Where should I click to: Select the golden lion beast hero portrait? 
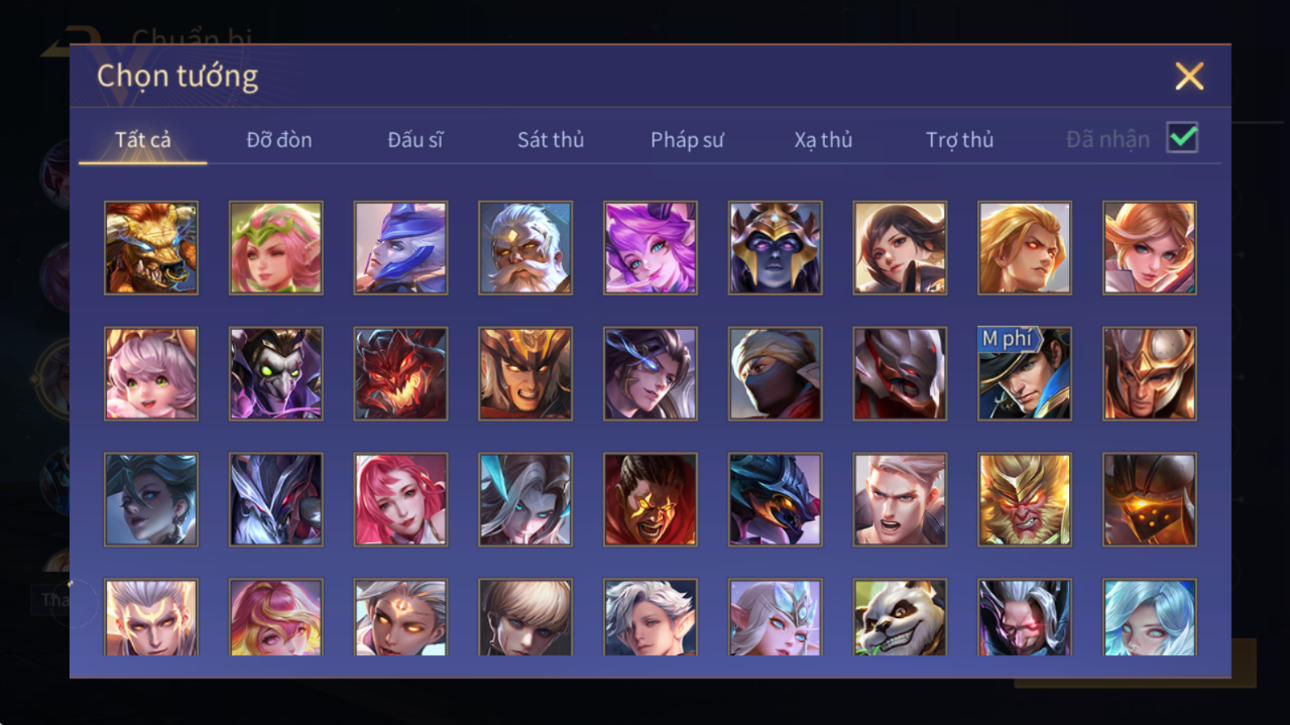pyautogui.click(x=151, y=248)
